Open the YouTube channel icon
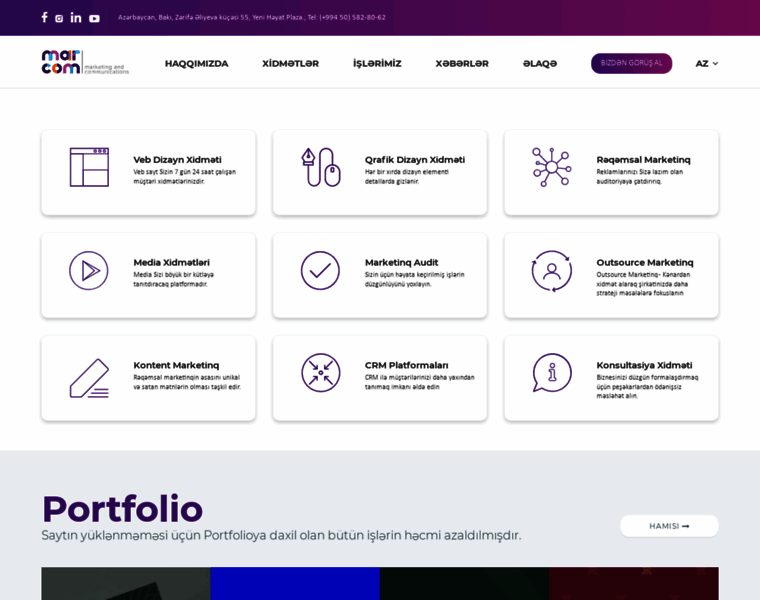 tap(94, 18)
